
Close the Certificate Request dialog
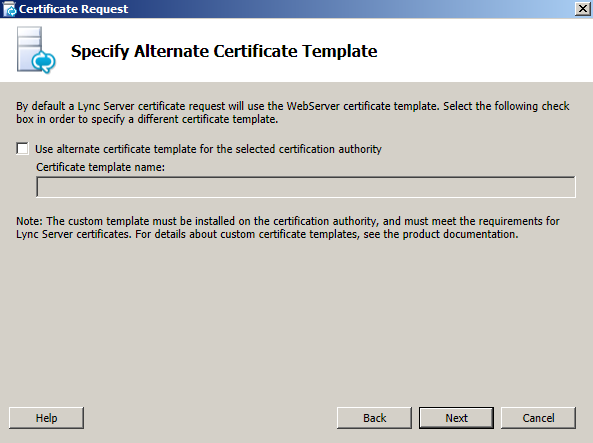point(583,9)
